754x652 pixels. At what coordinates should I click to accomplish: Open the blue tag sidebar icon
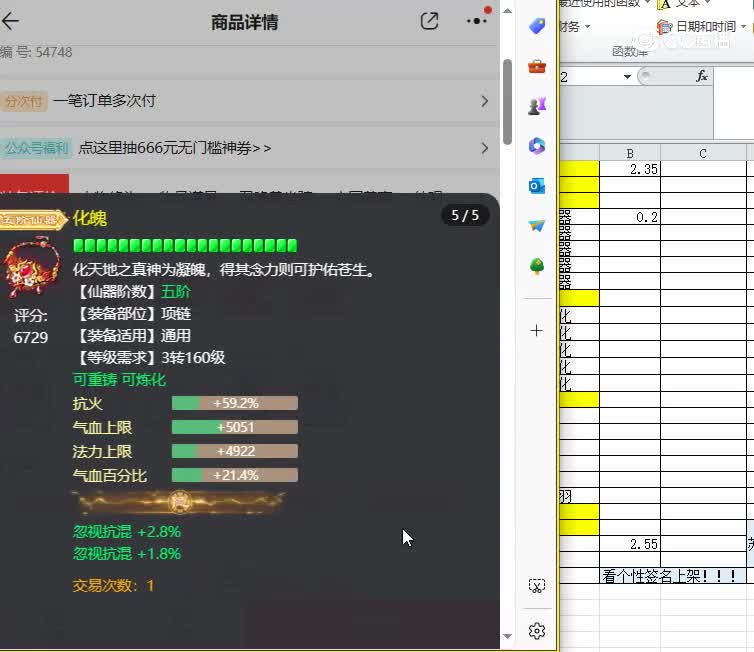click(x=537, y=25)
